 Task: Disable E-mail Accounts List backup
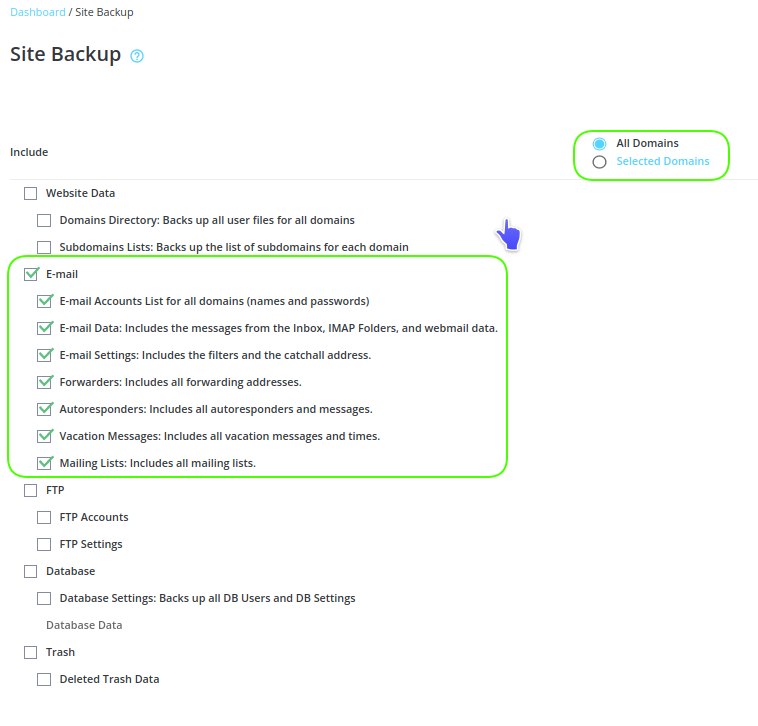point(44,301)
